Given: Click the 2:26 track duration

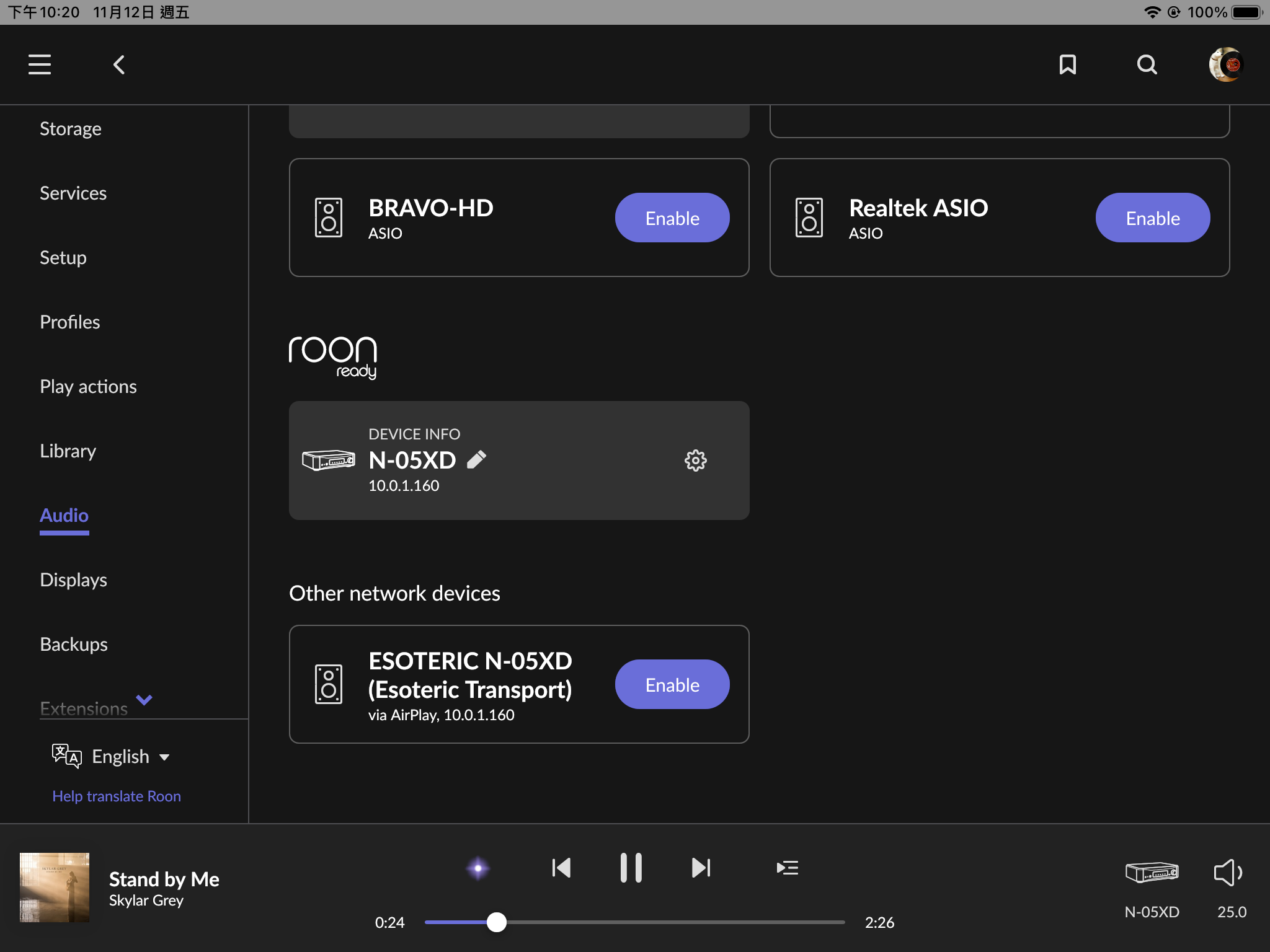Looking at the screenshot, I should (x=879, y=922).
